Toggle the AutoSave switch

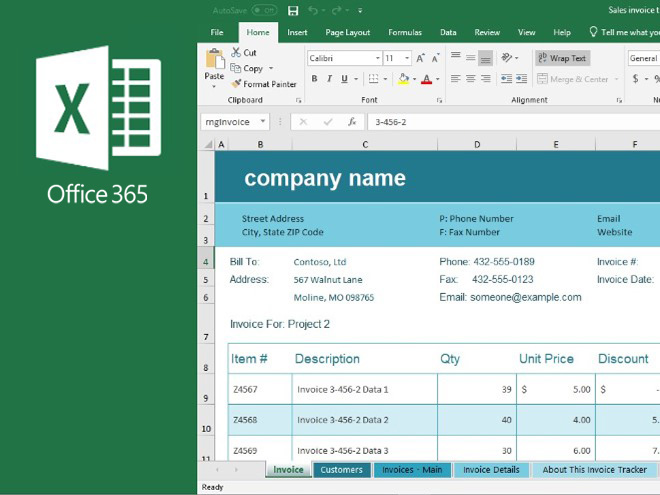coord(265,11)
